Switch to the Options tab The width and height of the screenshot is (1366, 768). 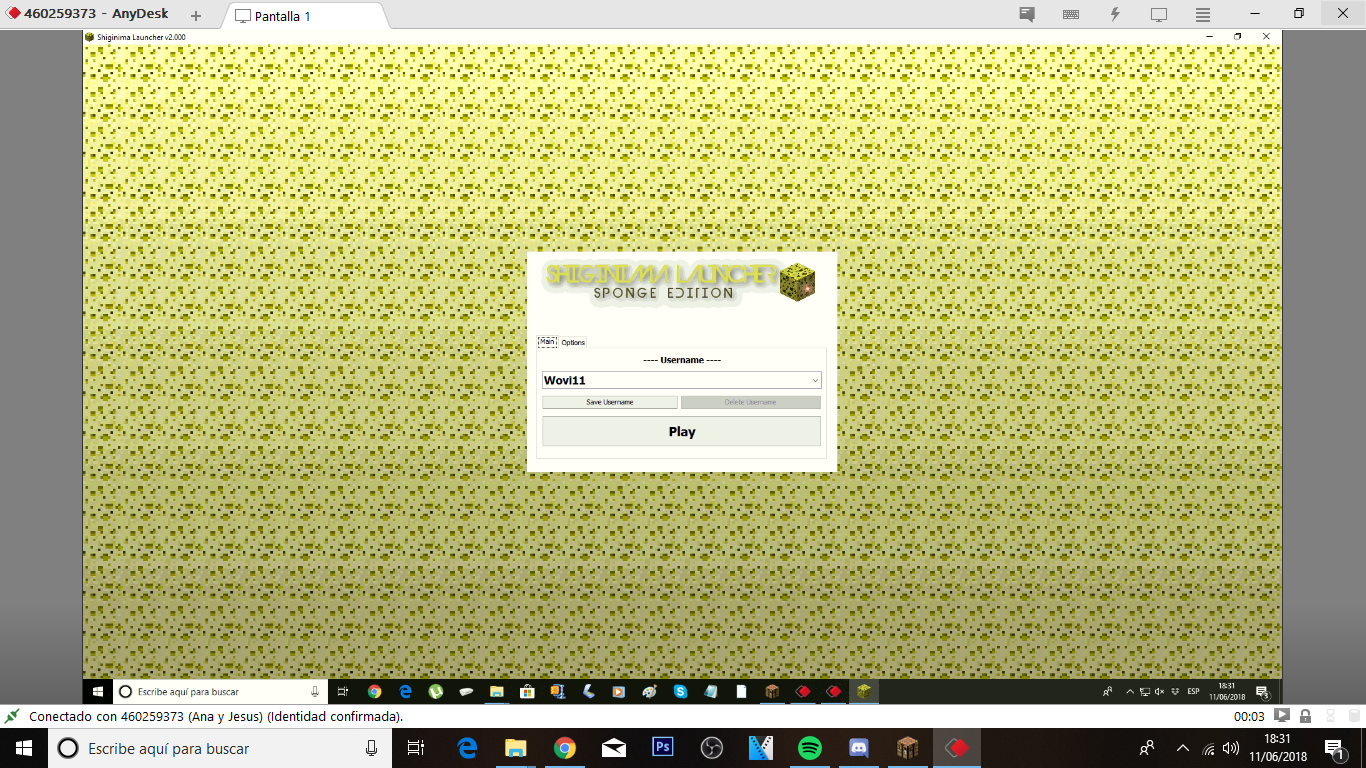[573, 342]
